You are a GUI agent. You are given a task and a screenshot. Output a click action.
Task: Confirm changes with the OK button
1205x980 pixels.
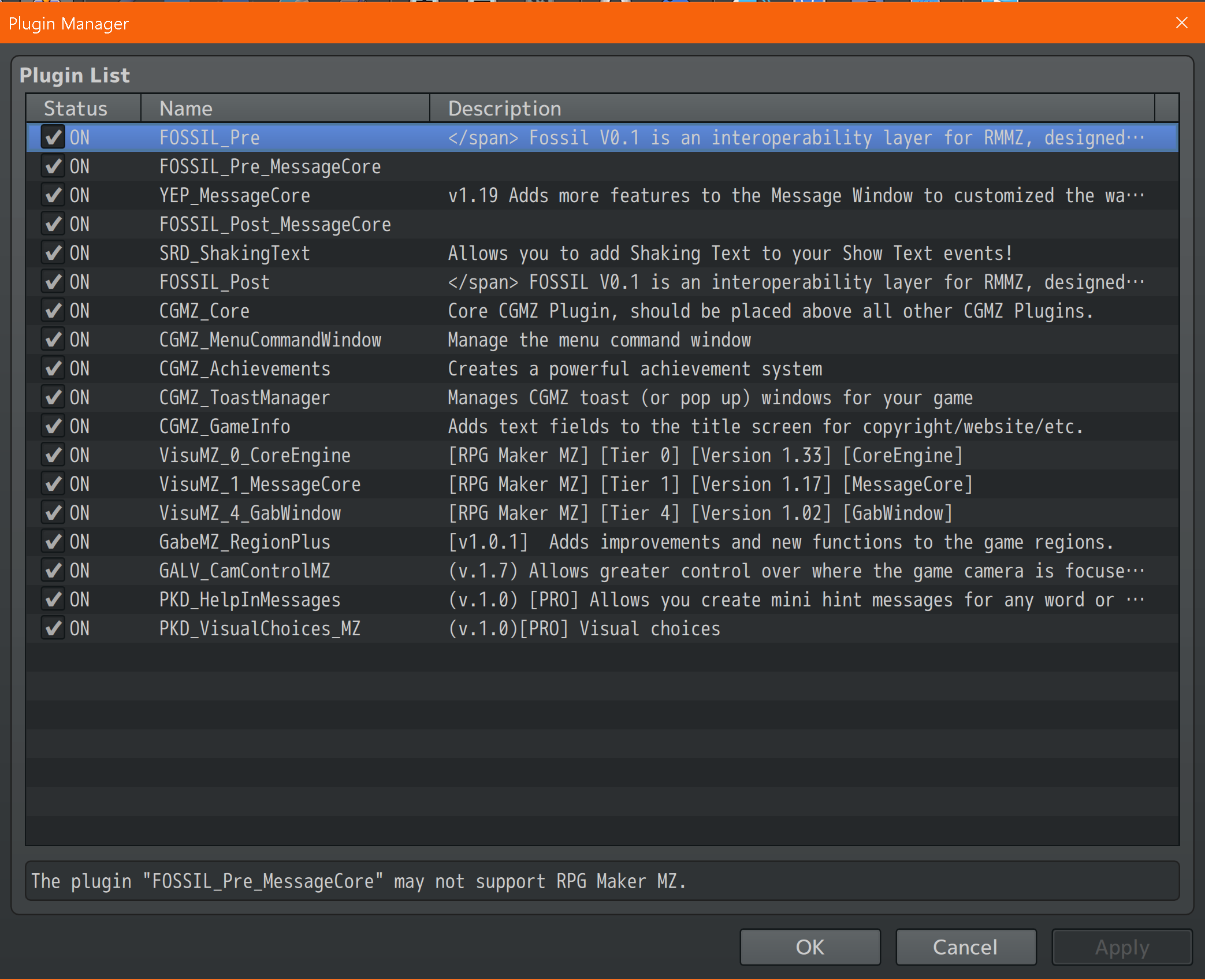[x=810, y=947]
